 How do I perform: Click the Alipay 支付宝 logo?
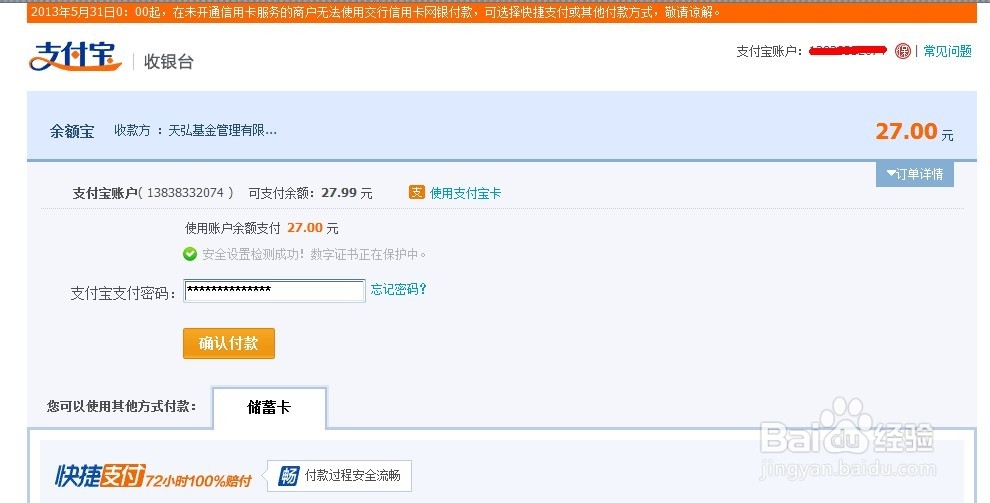point(75,57)
